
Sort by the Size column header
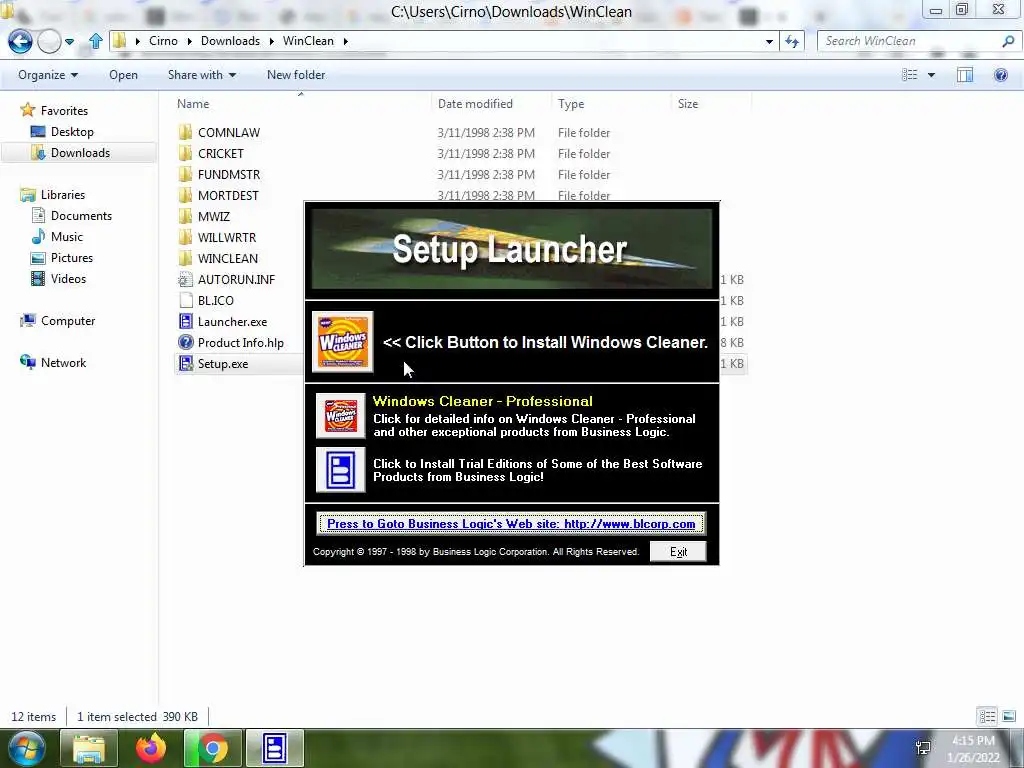point(688,104)
